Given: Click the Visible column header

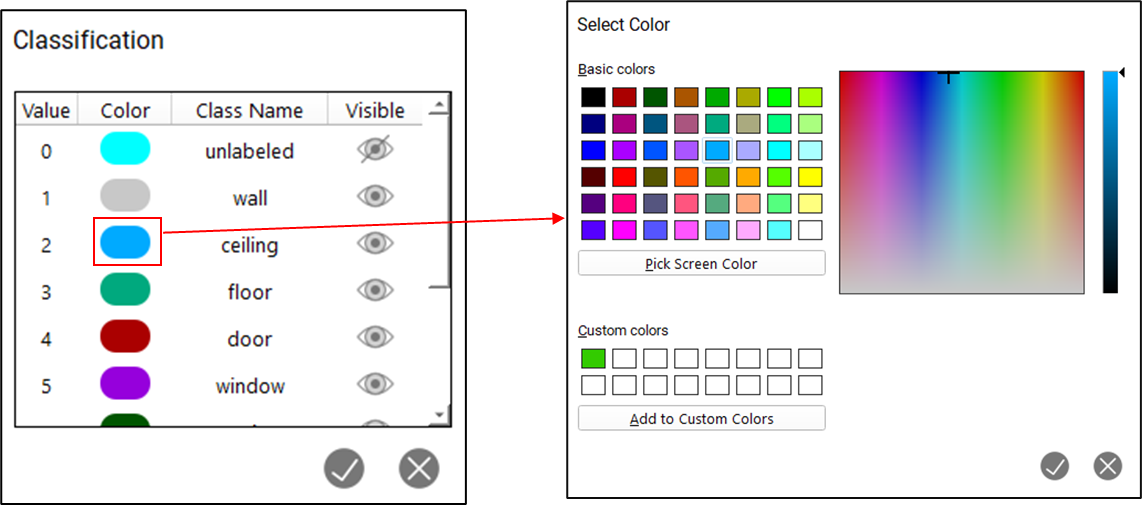Looking at the screenshot, I should tap(375, 110).
